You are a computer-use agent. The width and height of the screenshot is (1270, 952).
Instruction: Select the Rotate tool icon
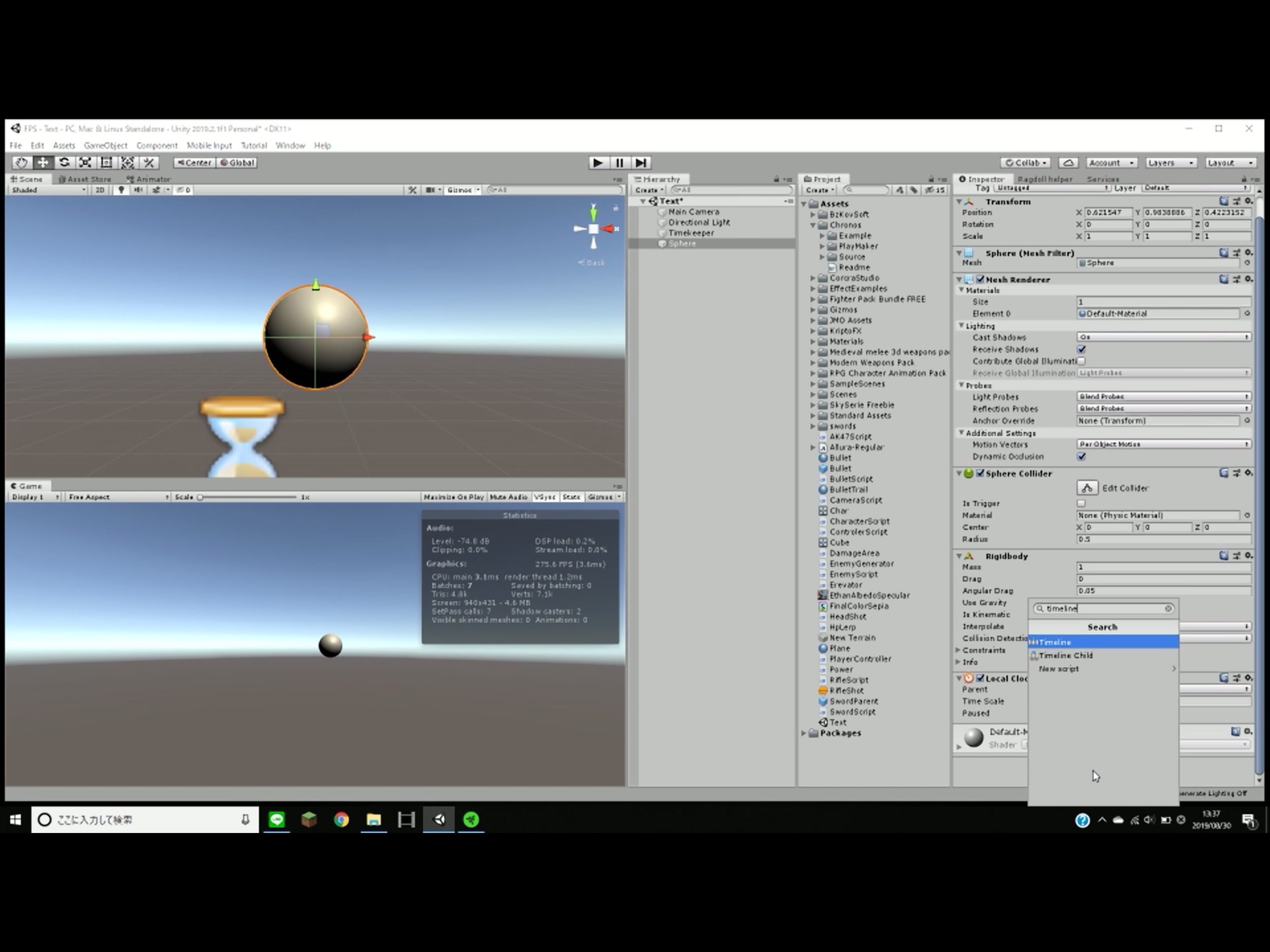pos(64,163)
